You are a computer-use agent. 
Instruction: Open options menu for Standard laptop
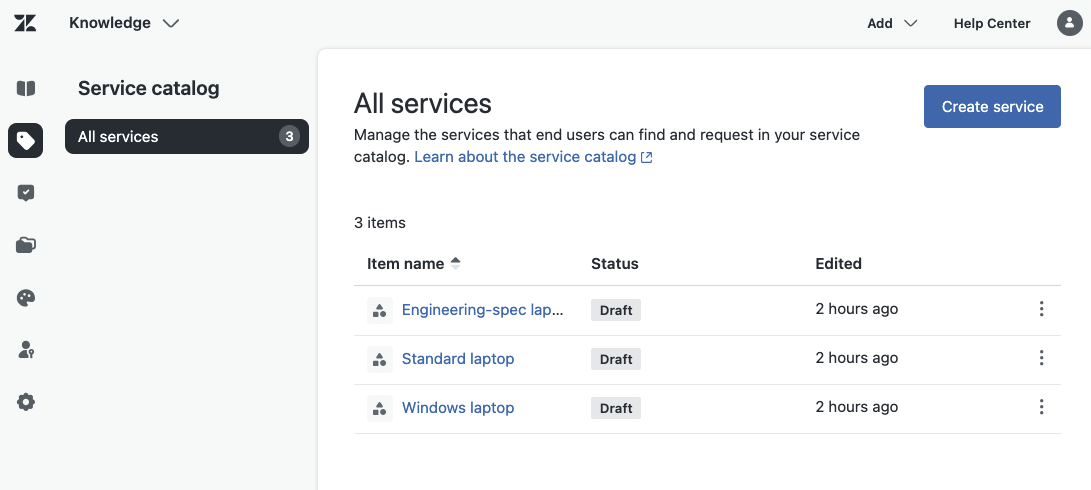pos(1041,358)
